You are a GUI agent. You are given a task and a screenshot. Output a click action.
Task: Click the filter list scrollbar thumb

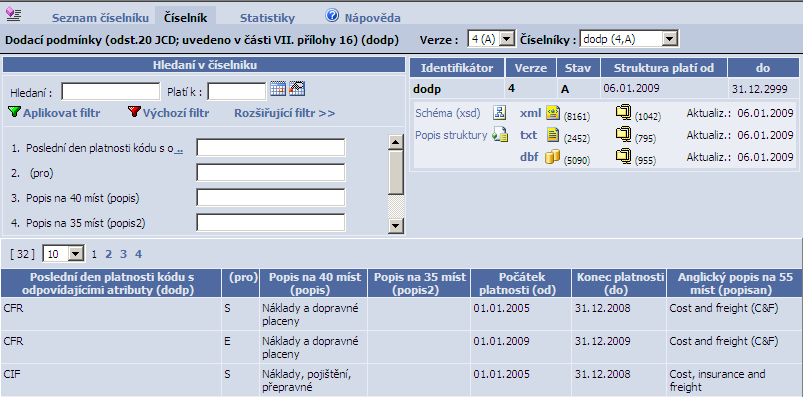396,172
